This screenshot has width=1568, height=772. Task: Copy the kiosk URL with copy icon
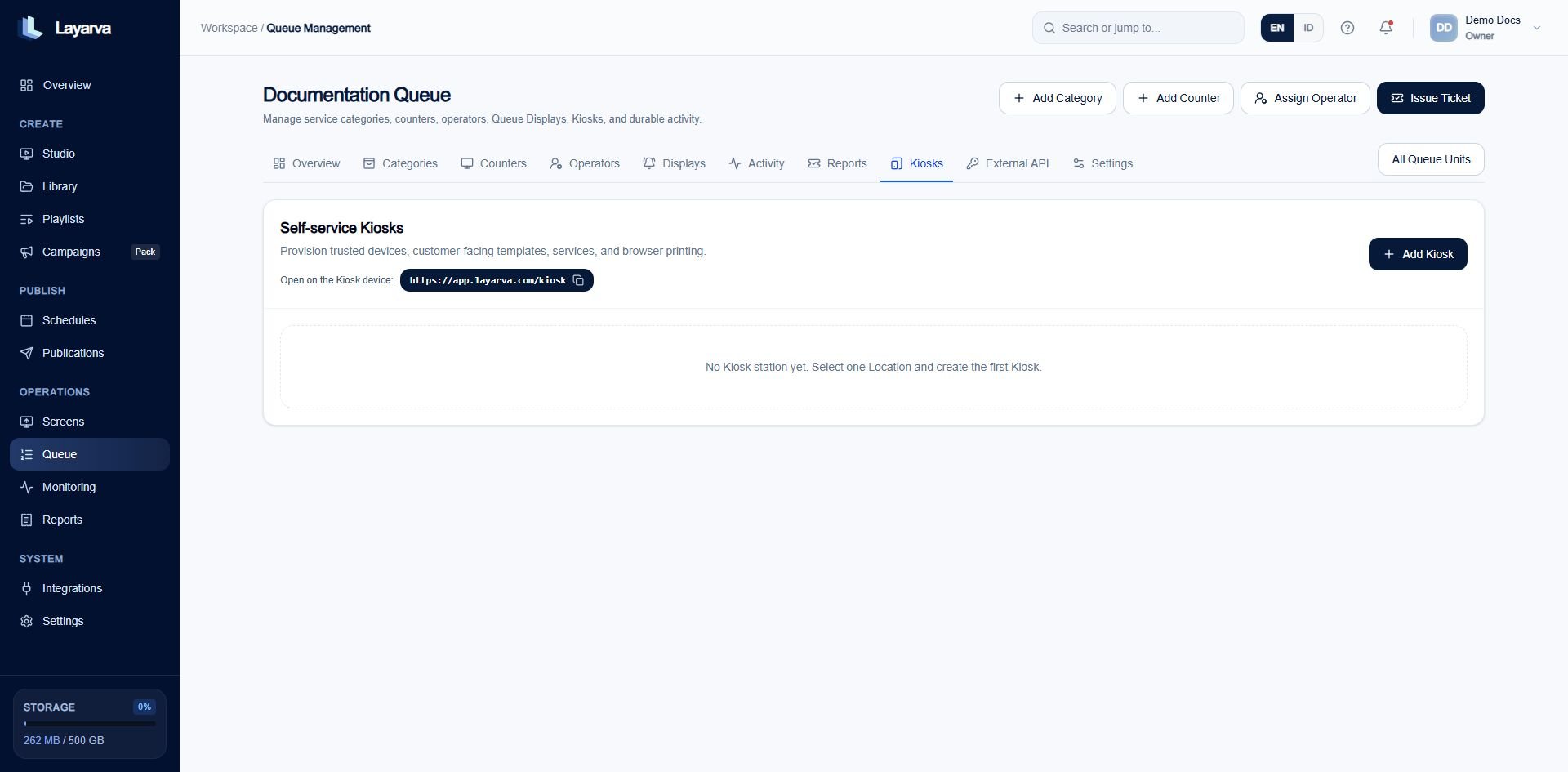click(x=578, y=280)
